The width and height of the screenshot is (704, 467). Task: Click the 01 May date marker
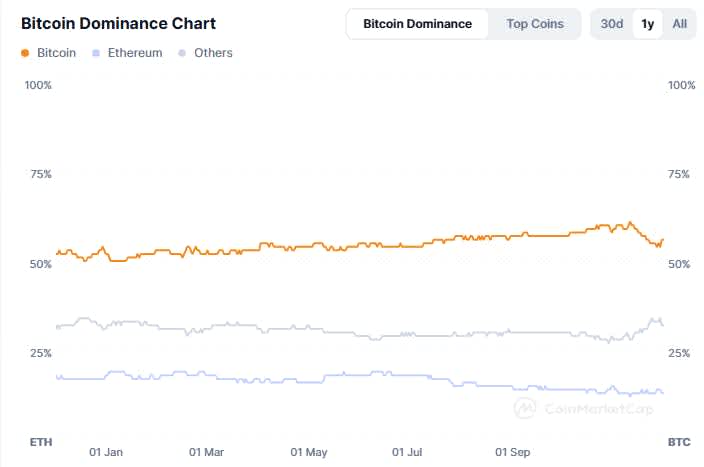[307, 452]
